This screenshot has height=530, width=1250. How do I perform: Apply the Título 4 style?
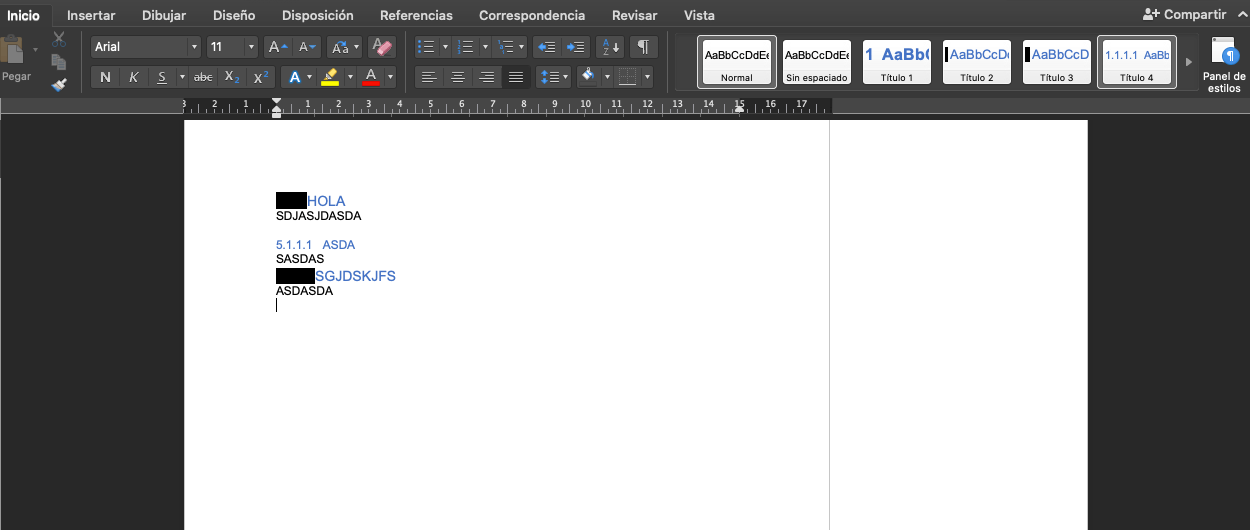click(1137, 62)
